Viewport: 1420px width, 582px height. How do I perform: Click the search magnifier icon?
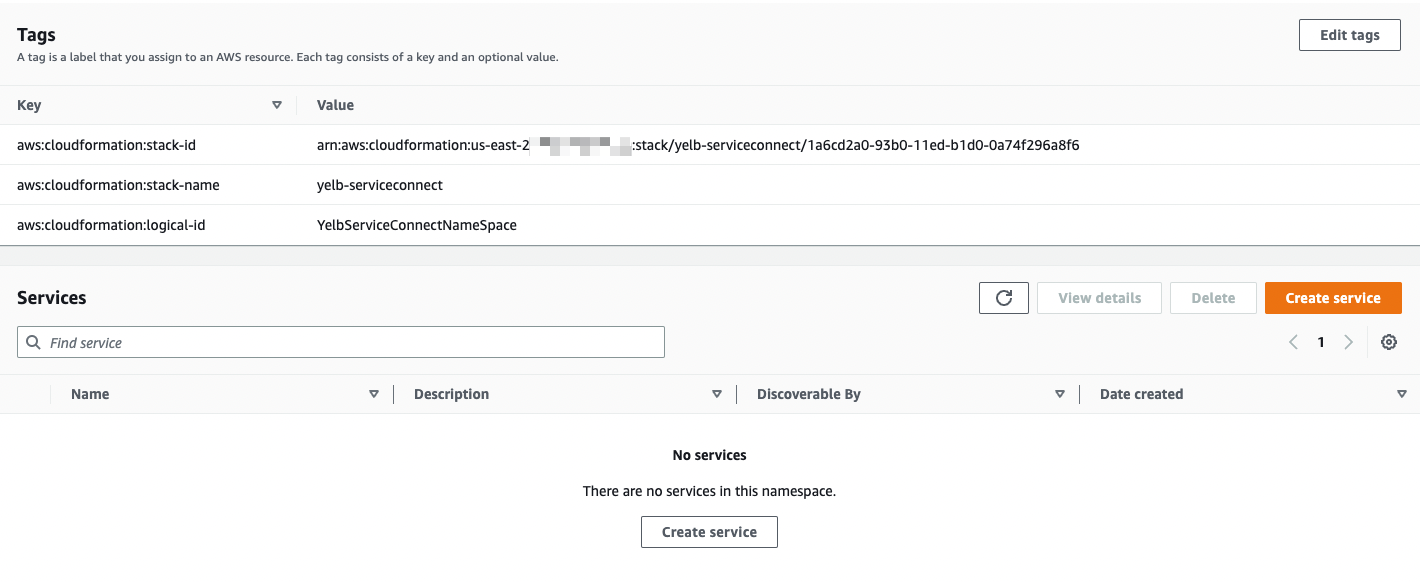[x=34, y=342]
